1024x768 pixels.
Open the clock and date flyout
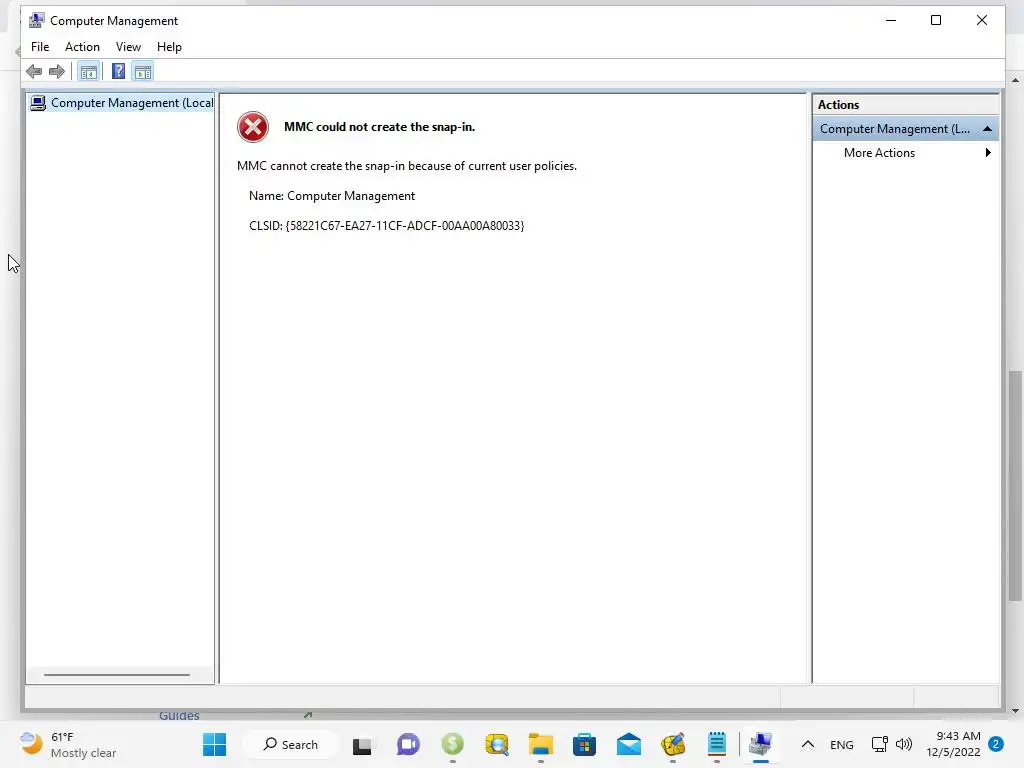click(953, 744)
